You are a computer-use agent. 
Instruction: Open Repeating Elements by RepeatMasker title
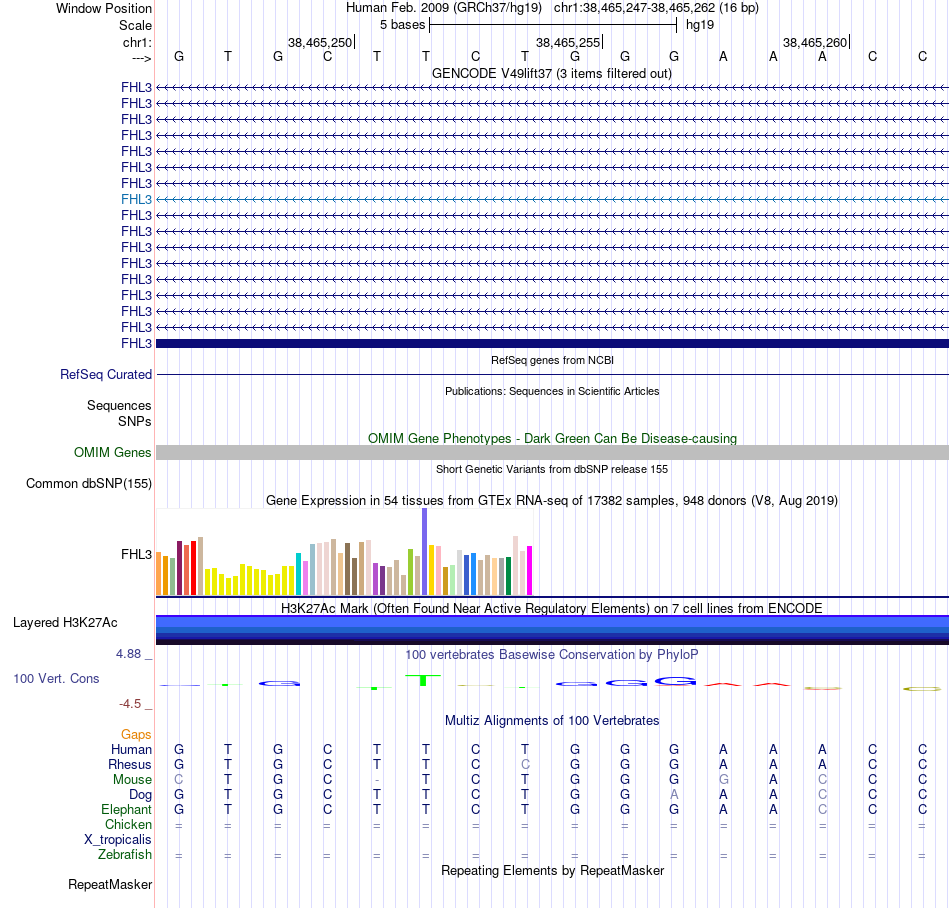click(552, 870)
